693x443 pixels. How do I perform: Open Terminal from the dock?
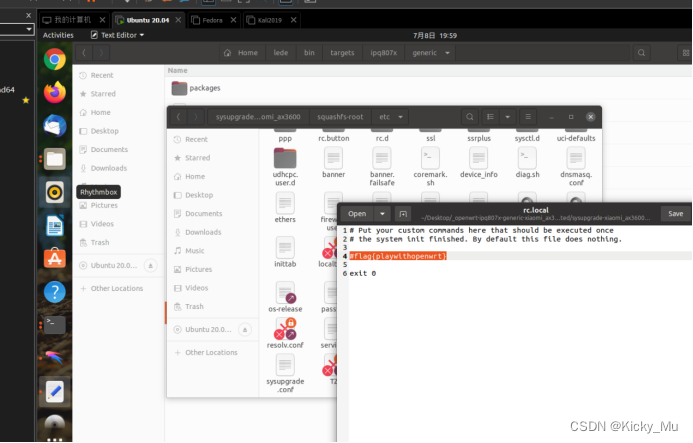[x=55, y=325]
